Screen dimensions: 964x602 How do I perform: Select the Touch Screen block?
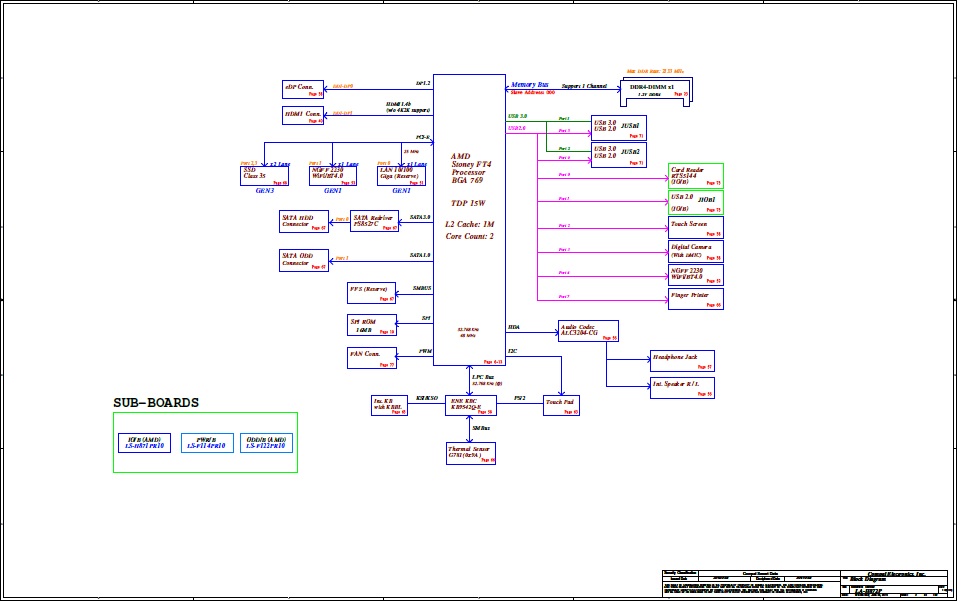tap(695, 227)
